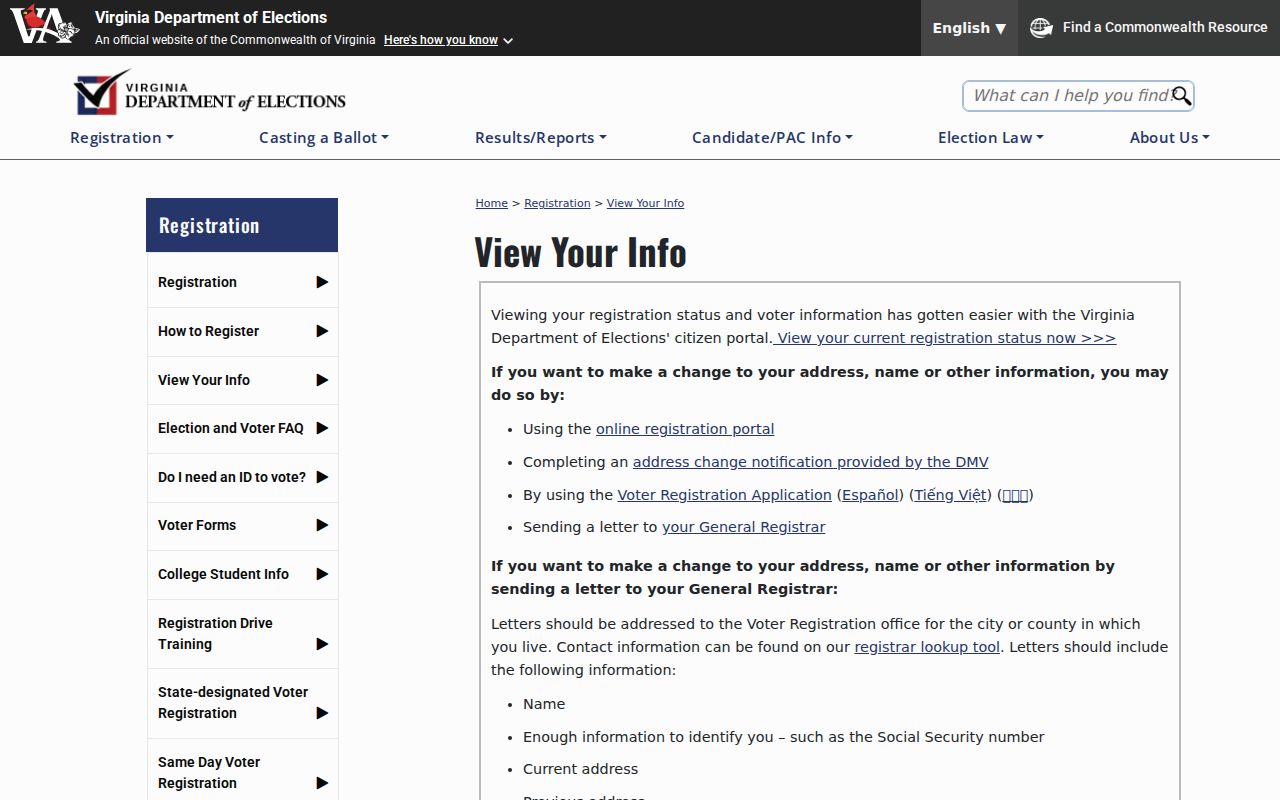This screenshot has height=800, width=1280.
Task: Expand the Registration sidebar arrow
Action: click(322, 282)
